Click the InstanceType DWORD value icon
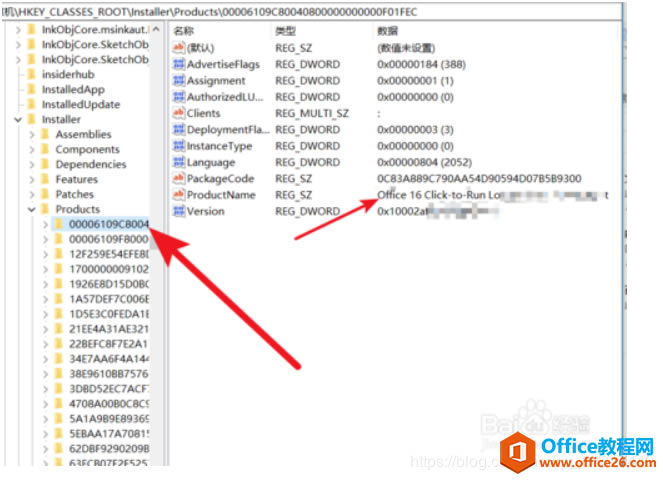Screen dimensions: 663x480 (179, 146)
